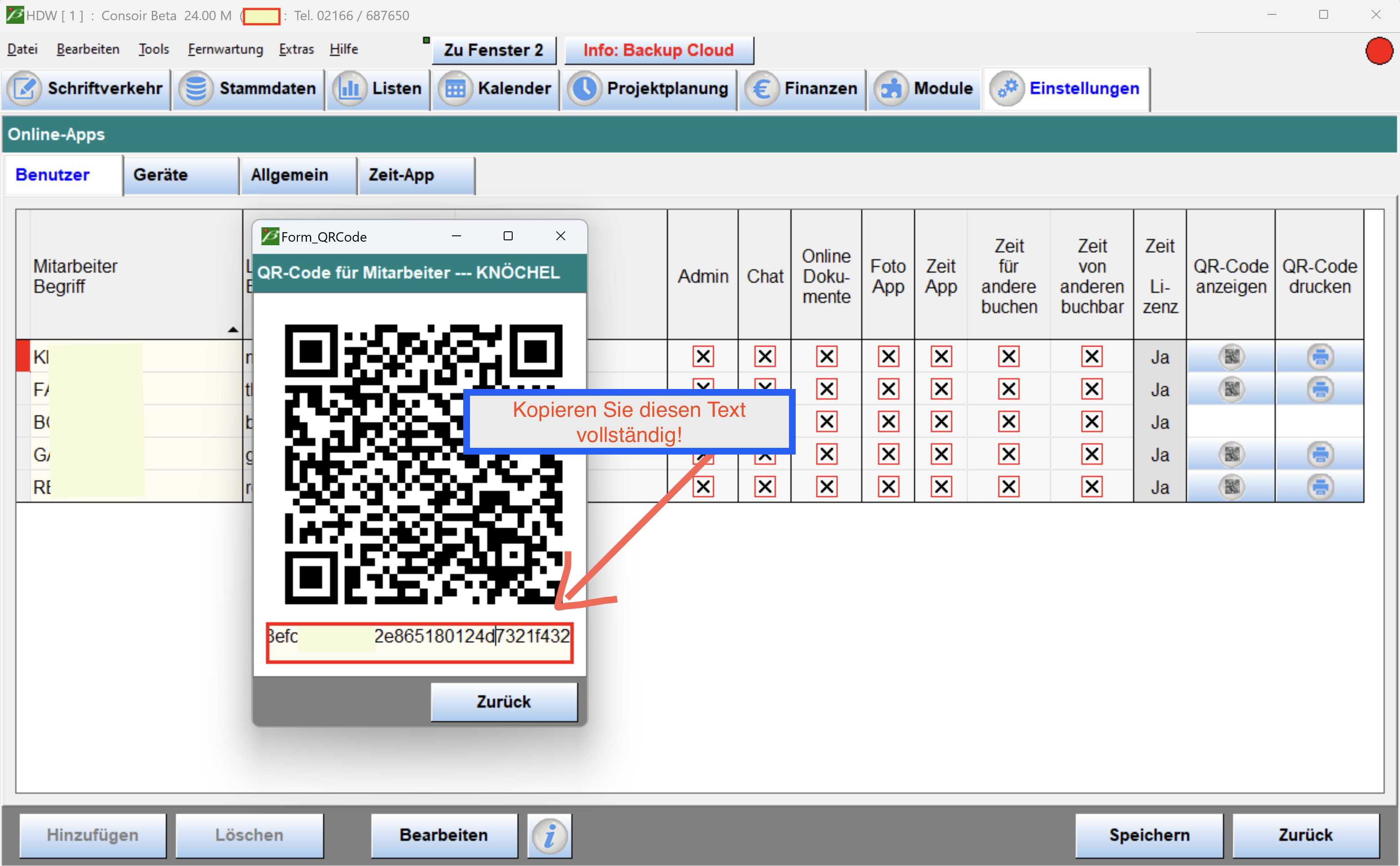Print QR code for row RE
The width and height of the screenshot is (1400, 866).
coord(1320,487)
